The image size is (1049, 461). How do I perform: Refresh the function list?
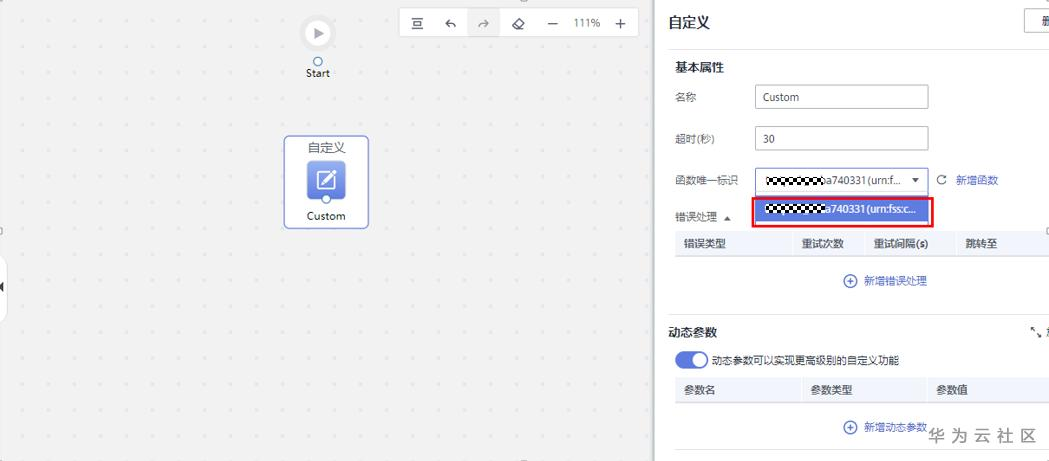coord(941,180)
